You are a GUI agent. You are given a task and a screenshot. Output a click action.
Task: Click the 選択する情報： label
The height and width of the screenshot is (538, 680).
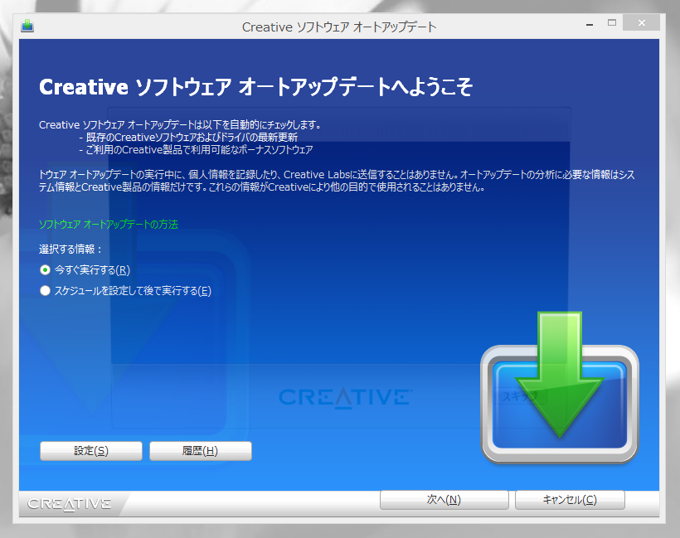point(70,249)
